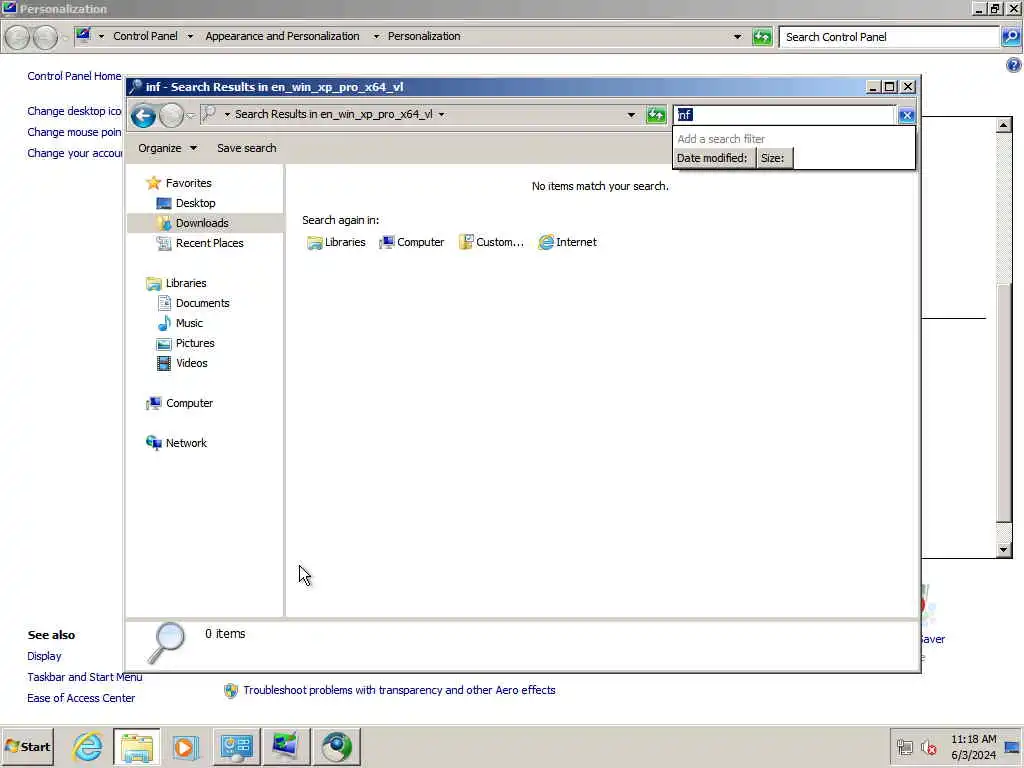Open Change desktop icons link
Viewport: 1024px width, 768px height.
coord(74,111)
